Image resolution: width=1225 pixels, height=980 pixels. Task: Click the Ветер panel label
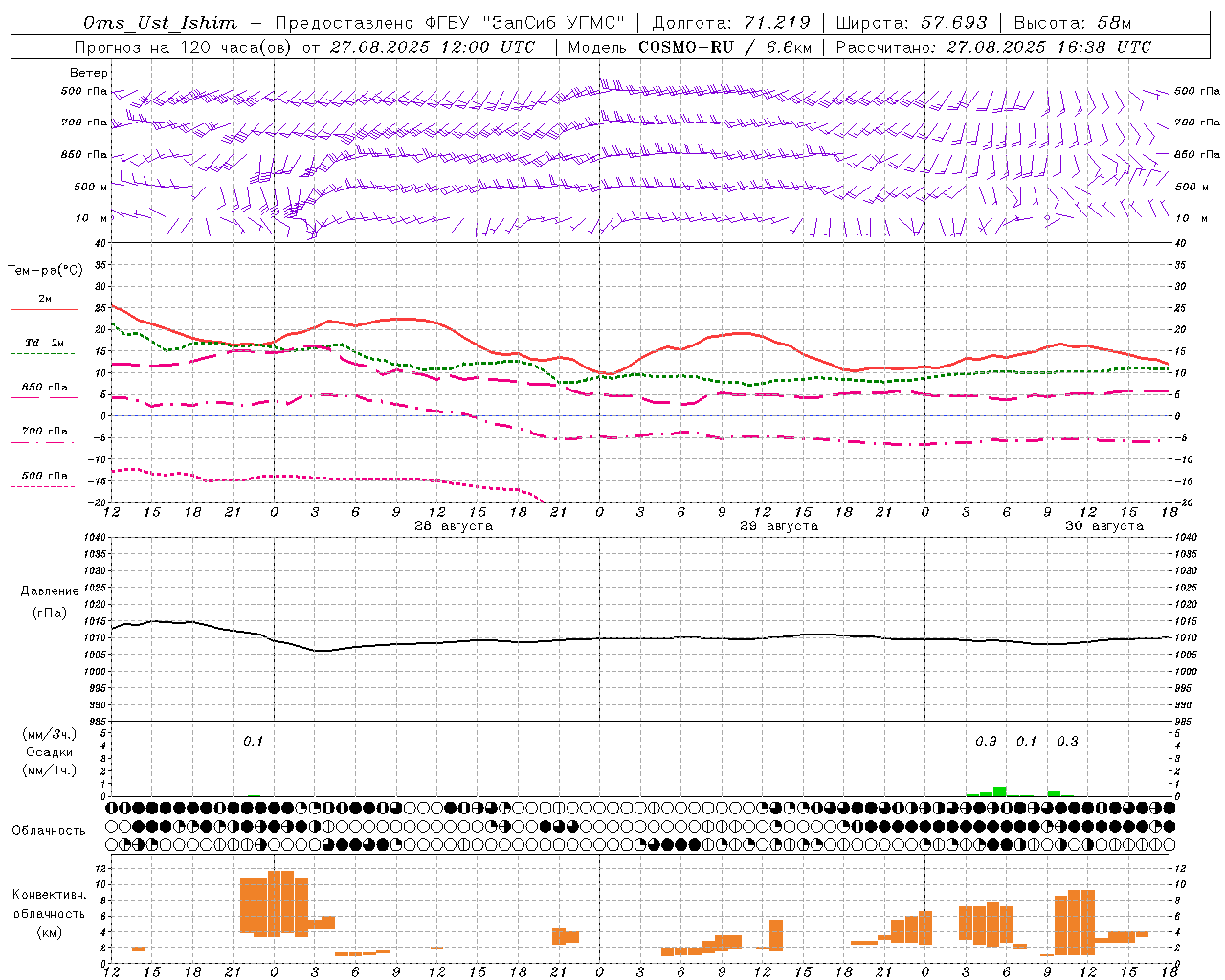coord(89,73)
